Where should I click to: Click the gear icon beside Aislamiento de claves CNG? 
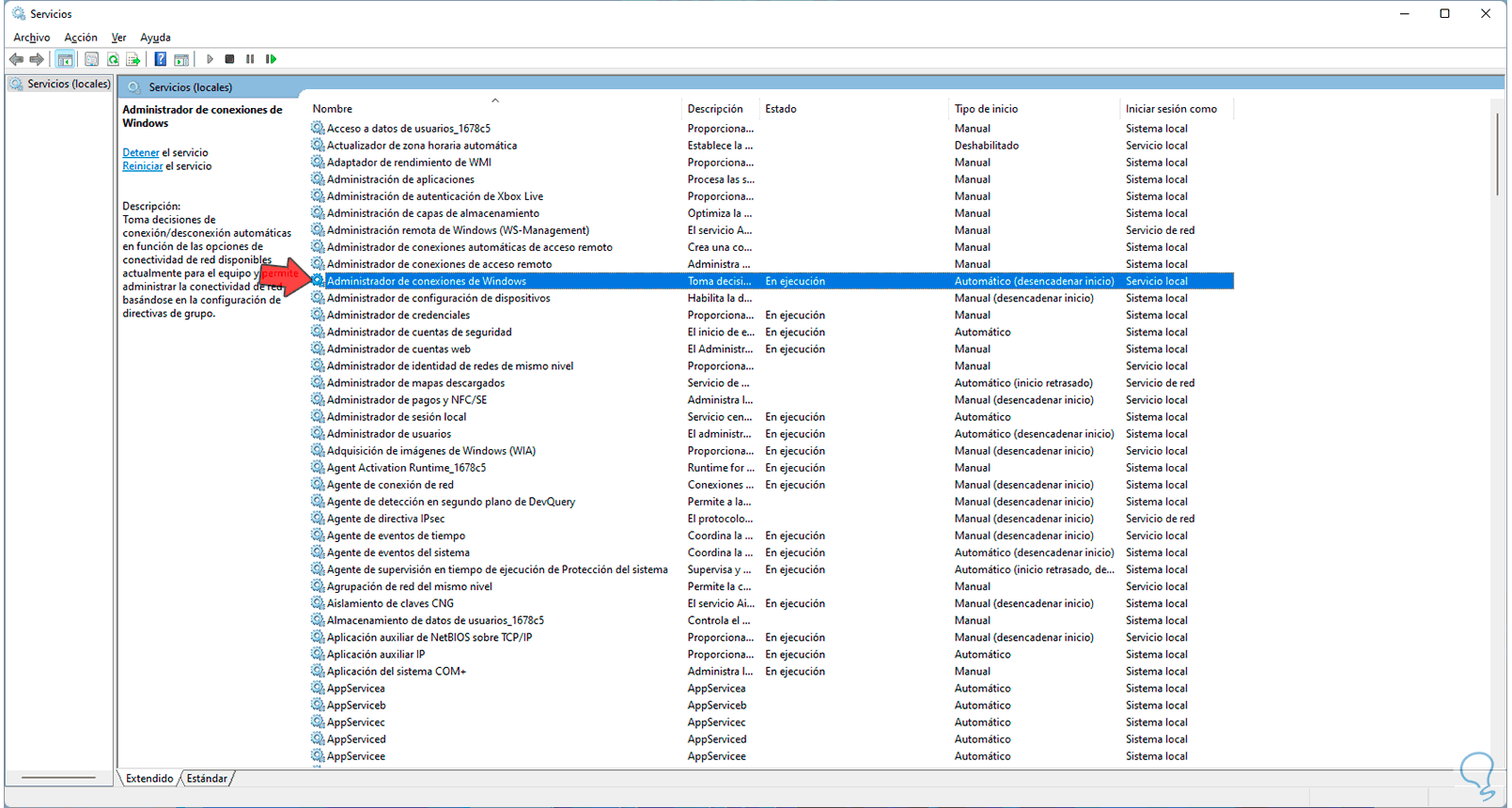click(x=318, y=603)
